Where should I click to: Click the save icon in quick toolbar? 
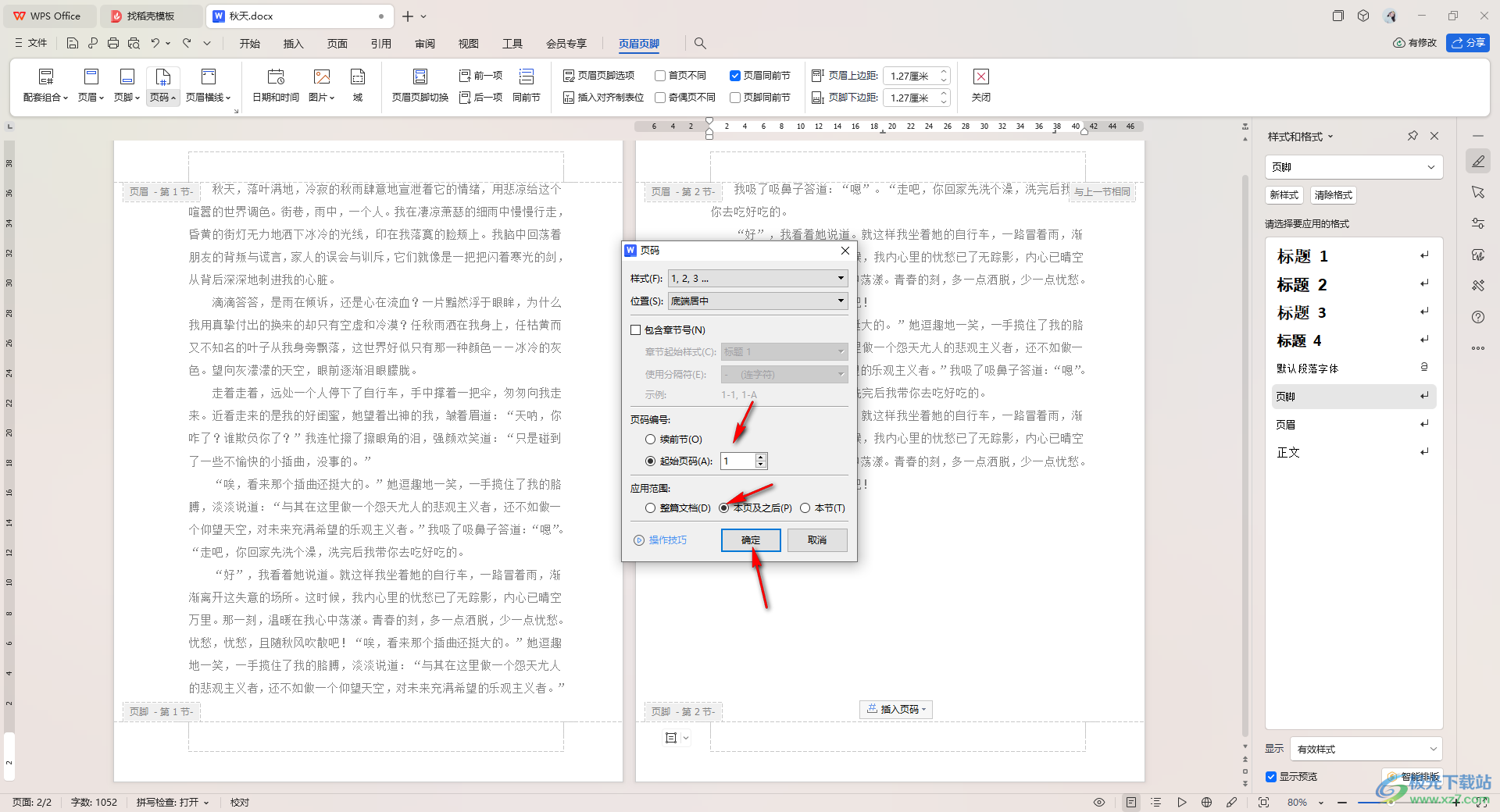click(72, 44)
